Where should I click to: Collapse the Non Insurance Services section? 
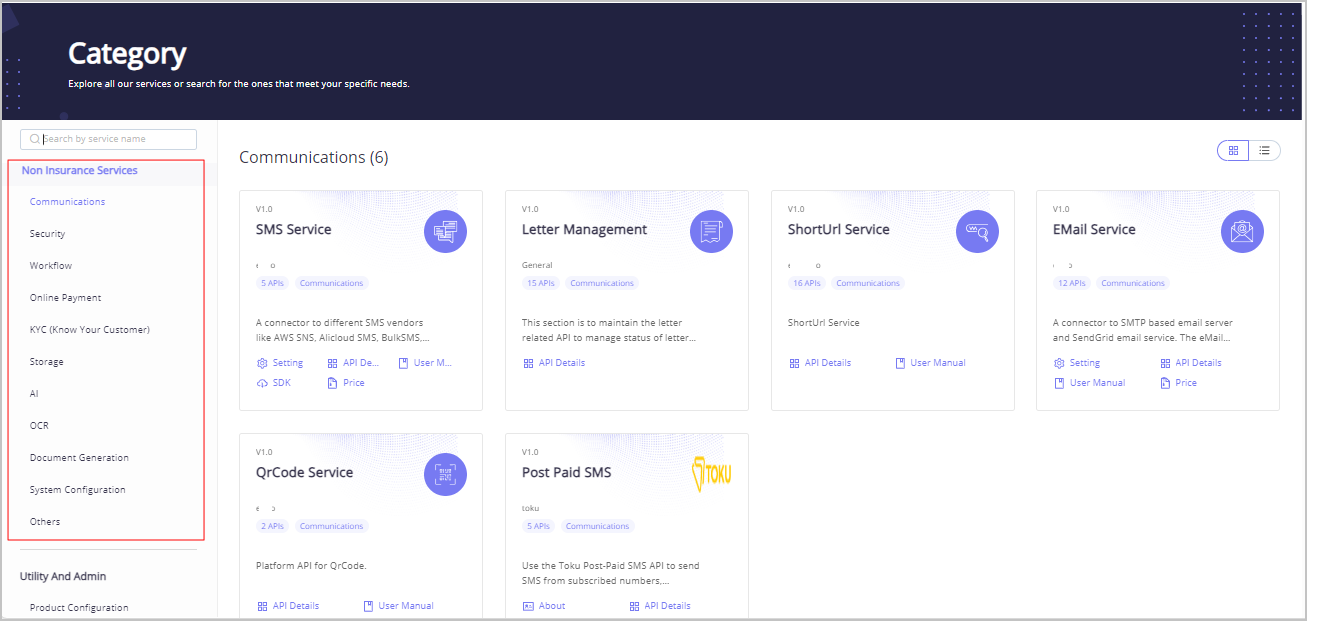pos(80,171)
